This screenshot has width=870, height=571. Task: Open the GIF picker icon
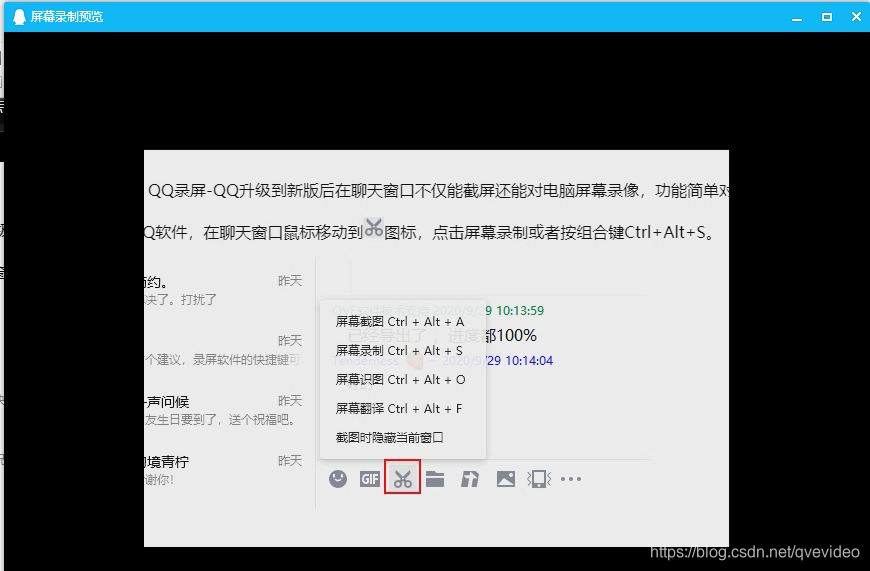point(370,478)
